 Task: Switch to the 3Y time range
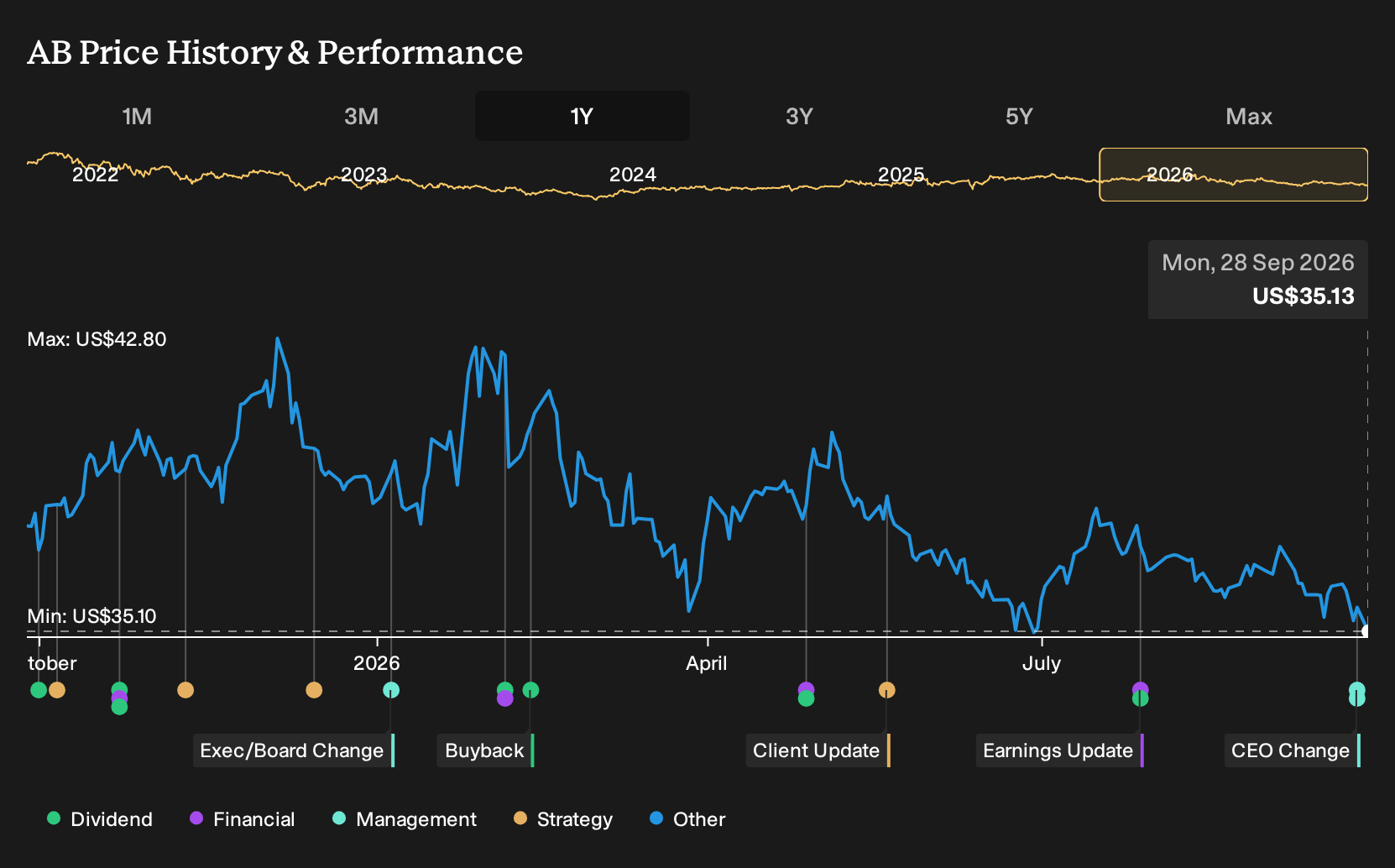799,116
